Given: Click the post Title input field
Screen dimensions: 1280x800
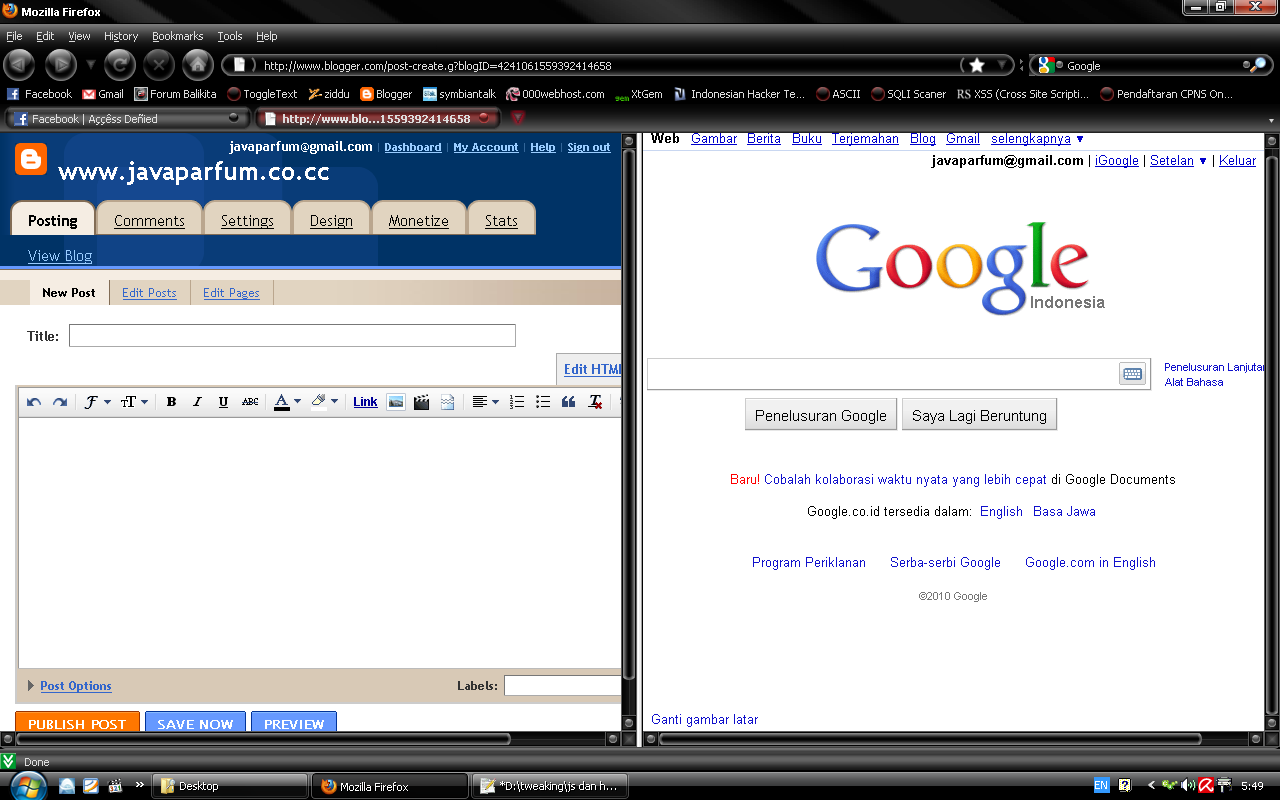Looking at the screenshot, I should [292, 336].
